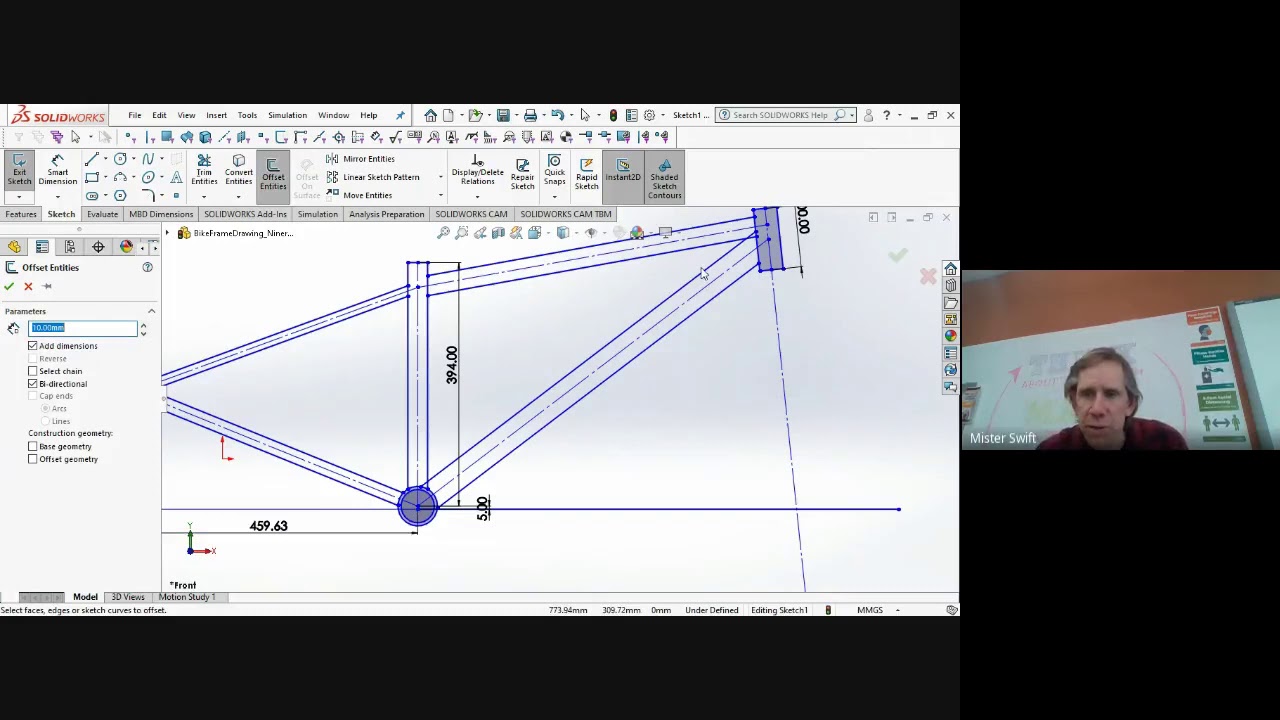1280x720 pixels.
Task: Switch to the MBD Dimensions tab
Action: tap(161, 214)
